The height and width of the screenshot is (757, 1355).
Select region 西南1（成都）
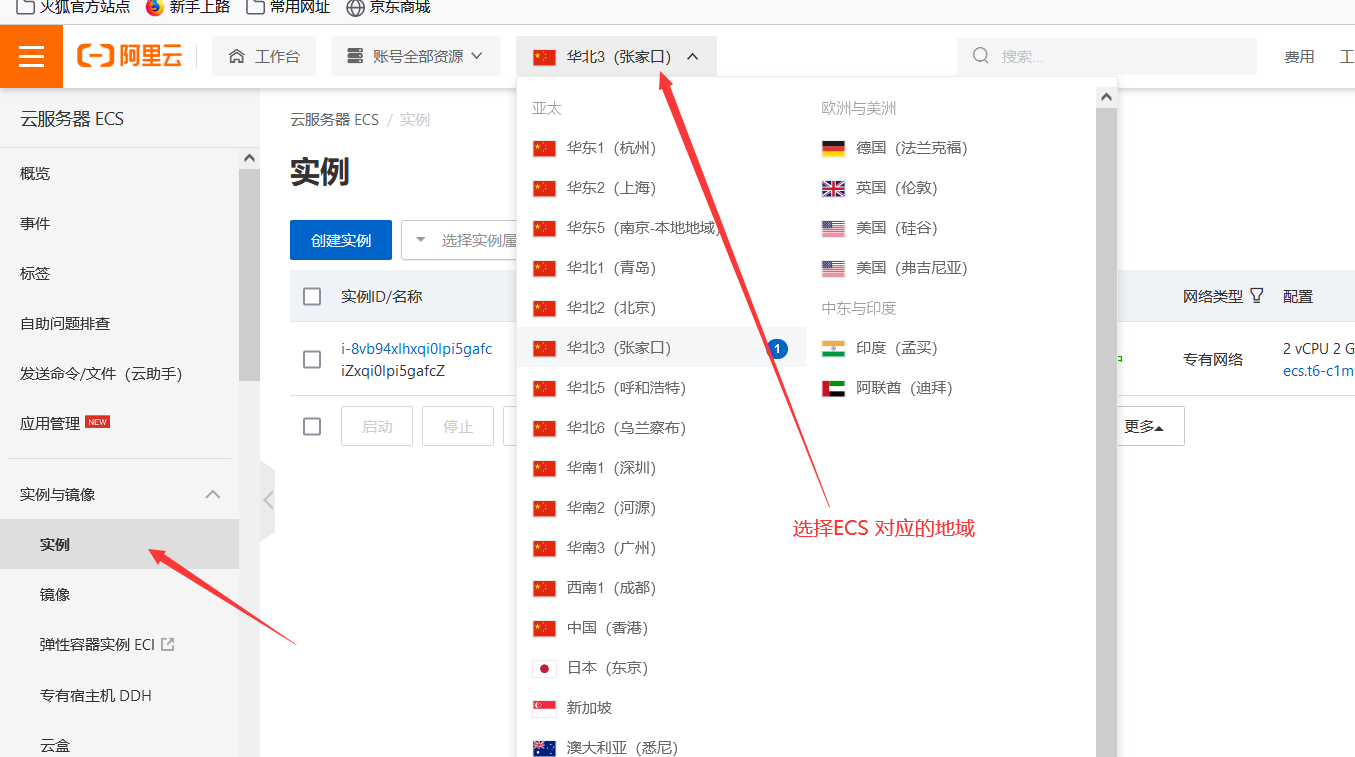click(x=661, y=588)
